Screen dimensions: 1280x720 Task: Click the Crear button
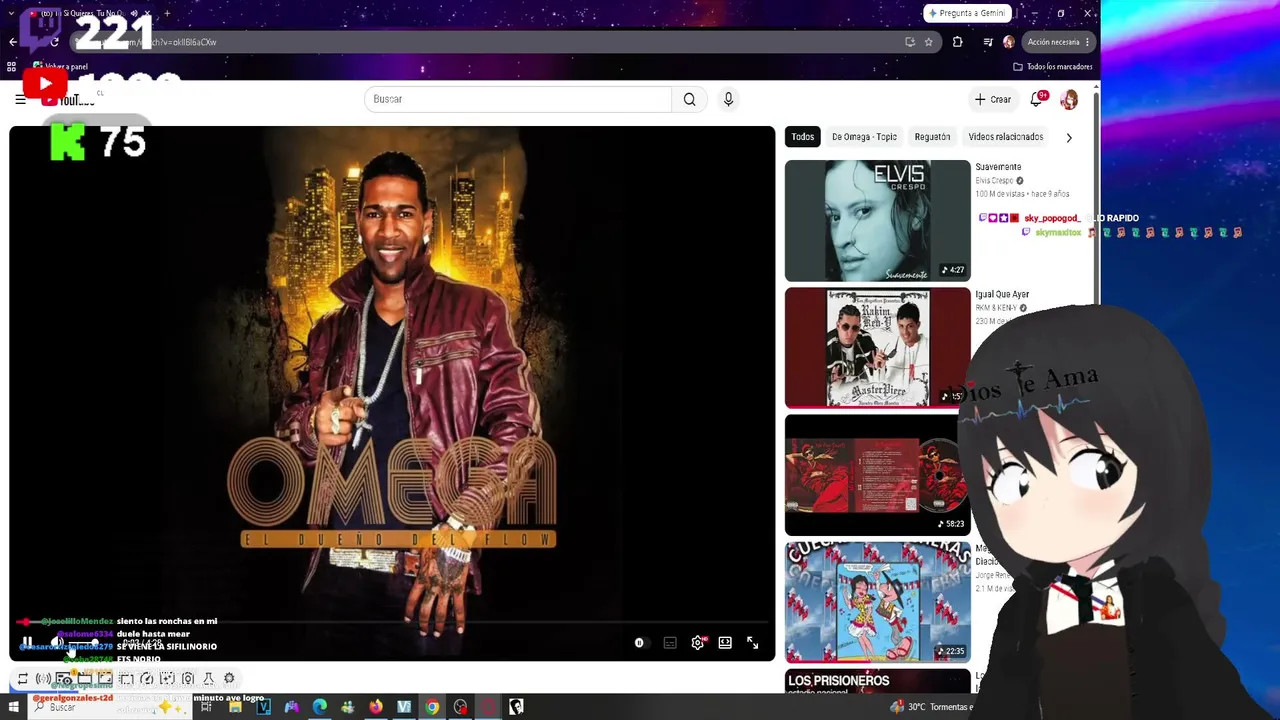pyautogui.click(x=993, y=99)
